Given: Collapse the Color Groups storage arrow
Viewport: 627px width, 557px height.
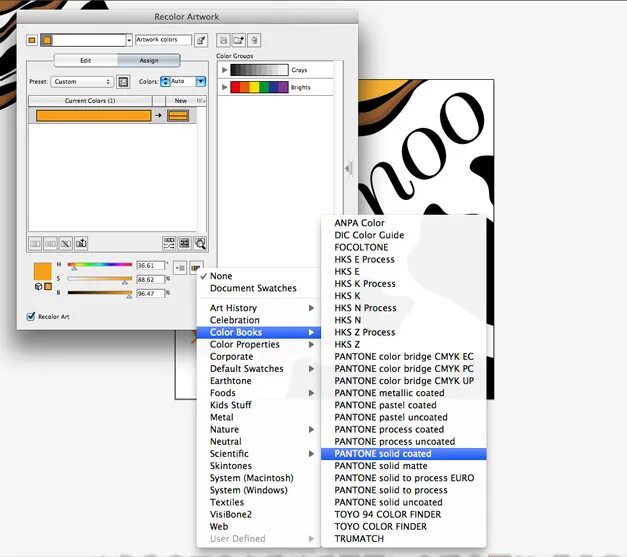Looking at the screenshot, I should click(x=349, y=168).
